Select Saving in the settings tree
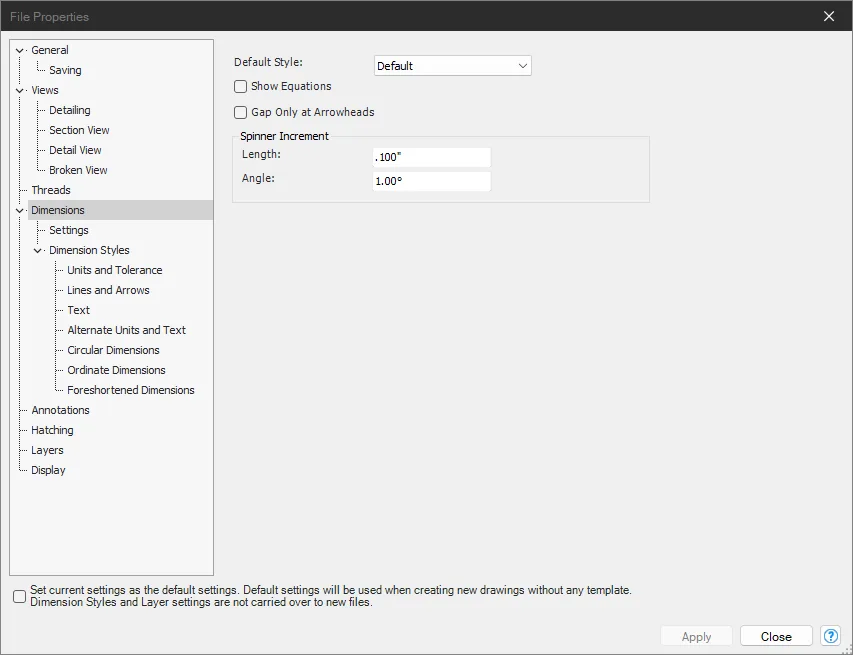The image size is (853, 655). click(x=65, y=70)
